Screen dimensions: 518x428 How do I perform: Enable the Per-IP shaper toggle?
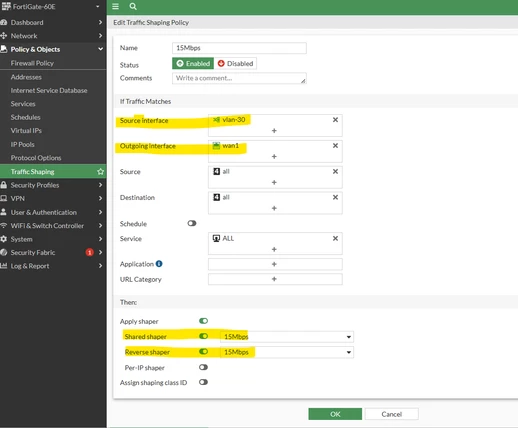coord(203,367)
